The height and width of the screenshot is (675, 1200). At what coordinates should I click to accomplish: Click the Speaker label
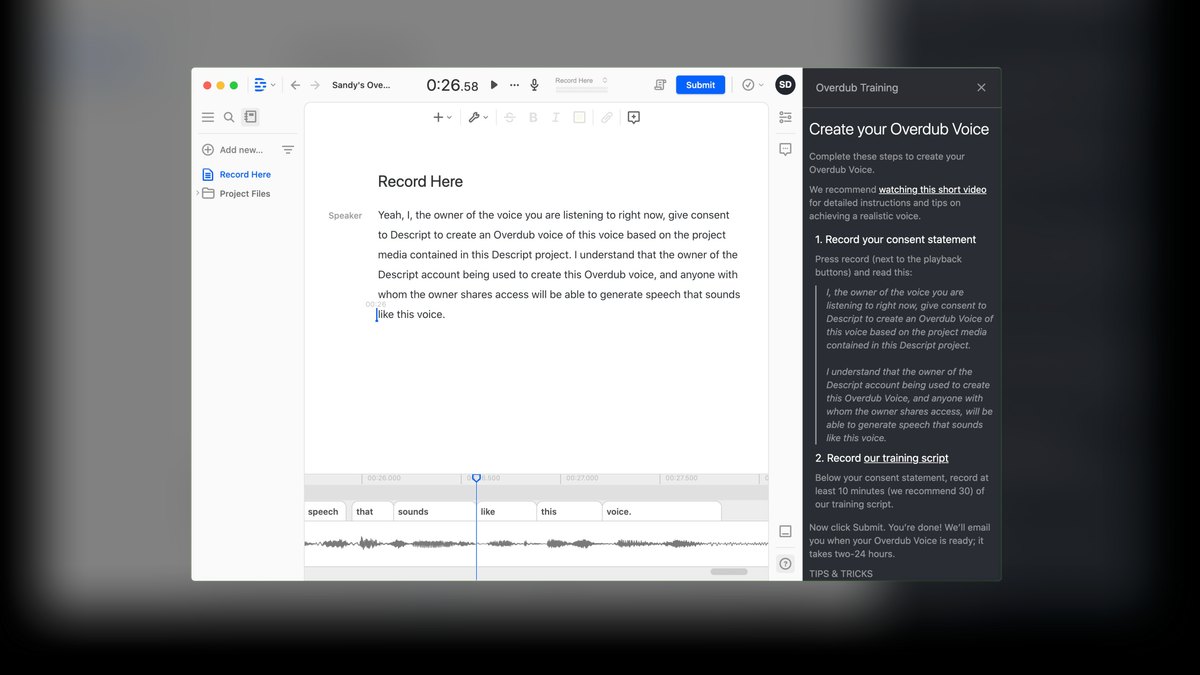pyautogui.click(x=345, y=216)
